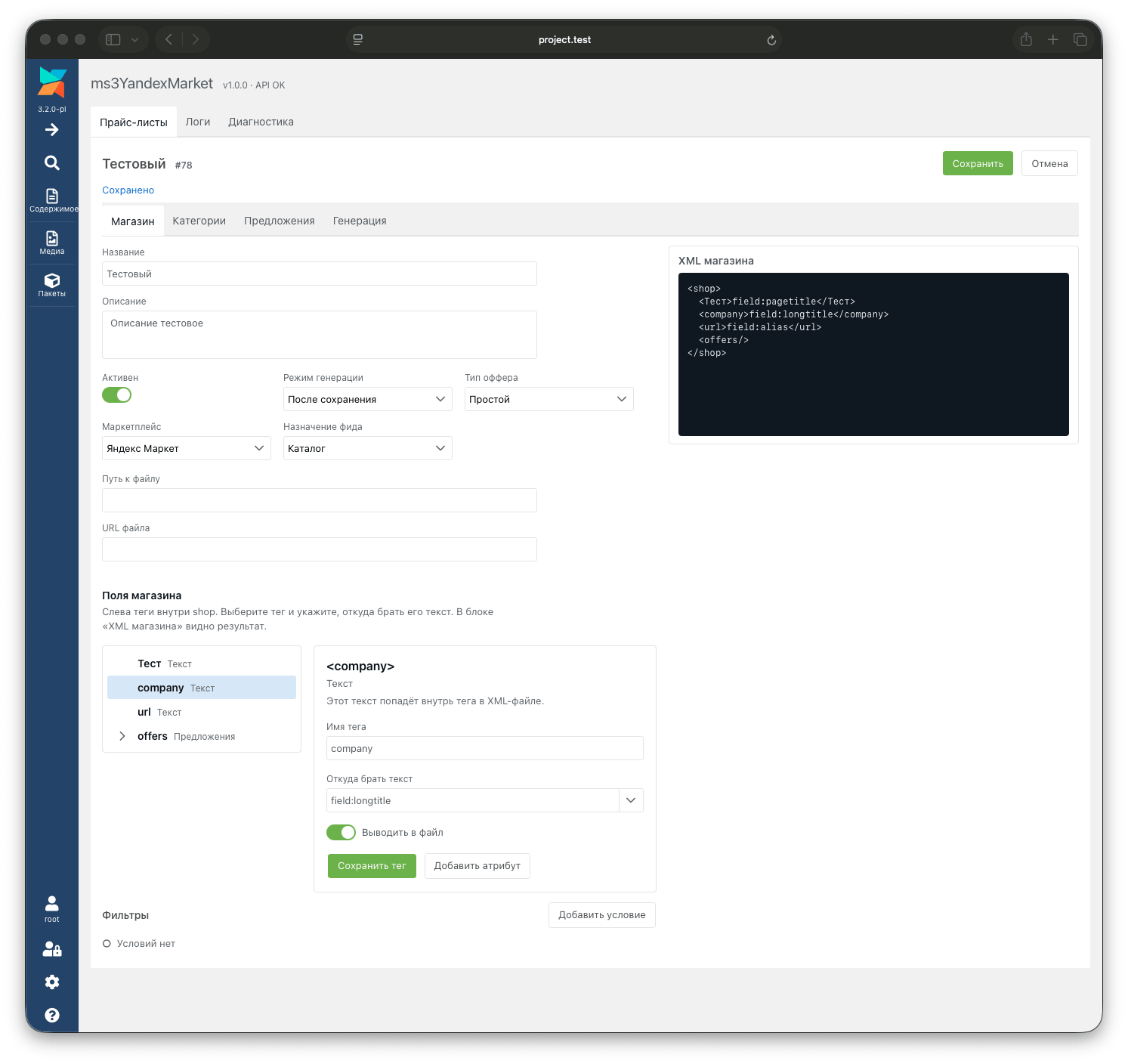Select the Тест tag in the tree

(x=202, y=663)
